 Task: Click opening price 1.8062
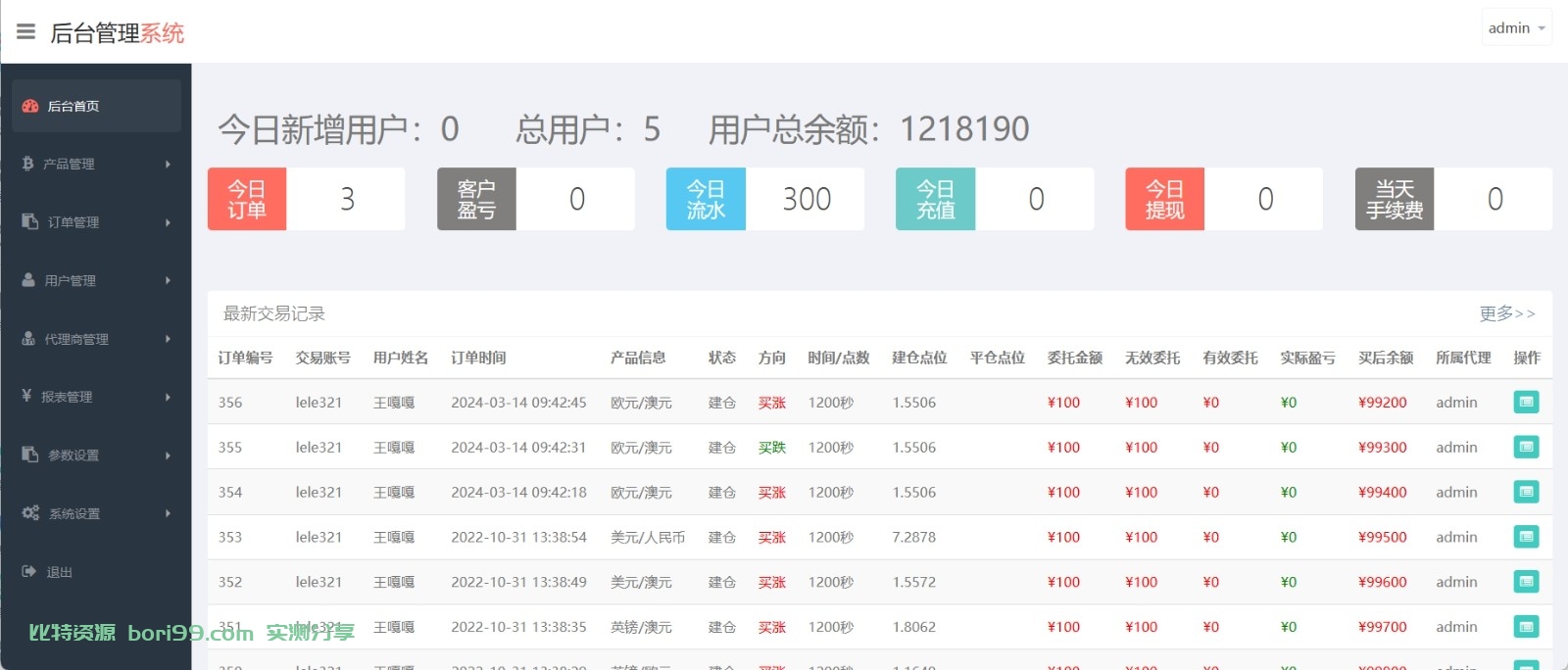click(914, 627)
